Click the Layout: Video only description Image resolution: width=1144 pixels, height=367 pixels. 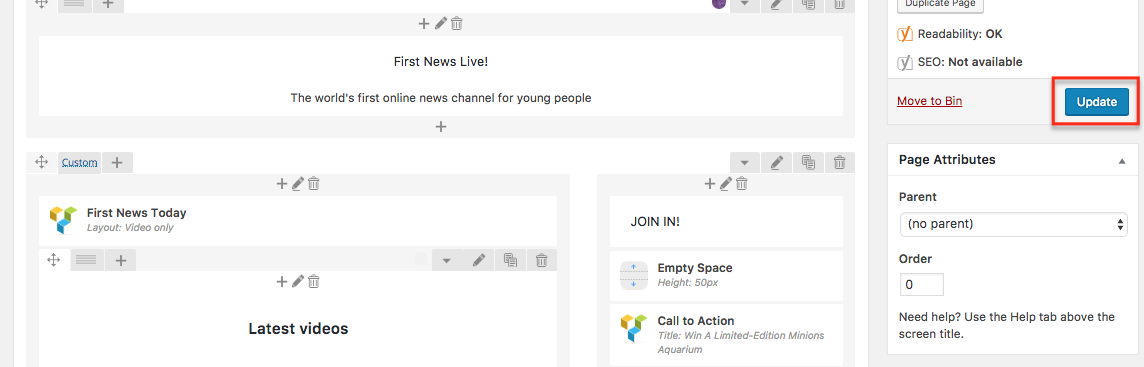tap(130, 228)
